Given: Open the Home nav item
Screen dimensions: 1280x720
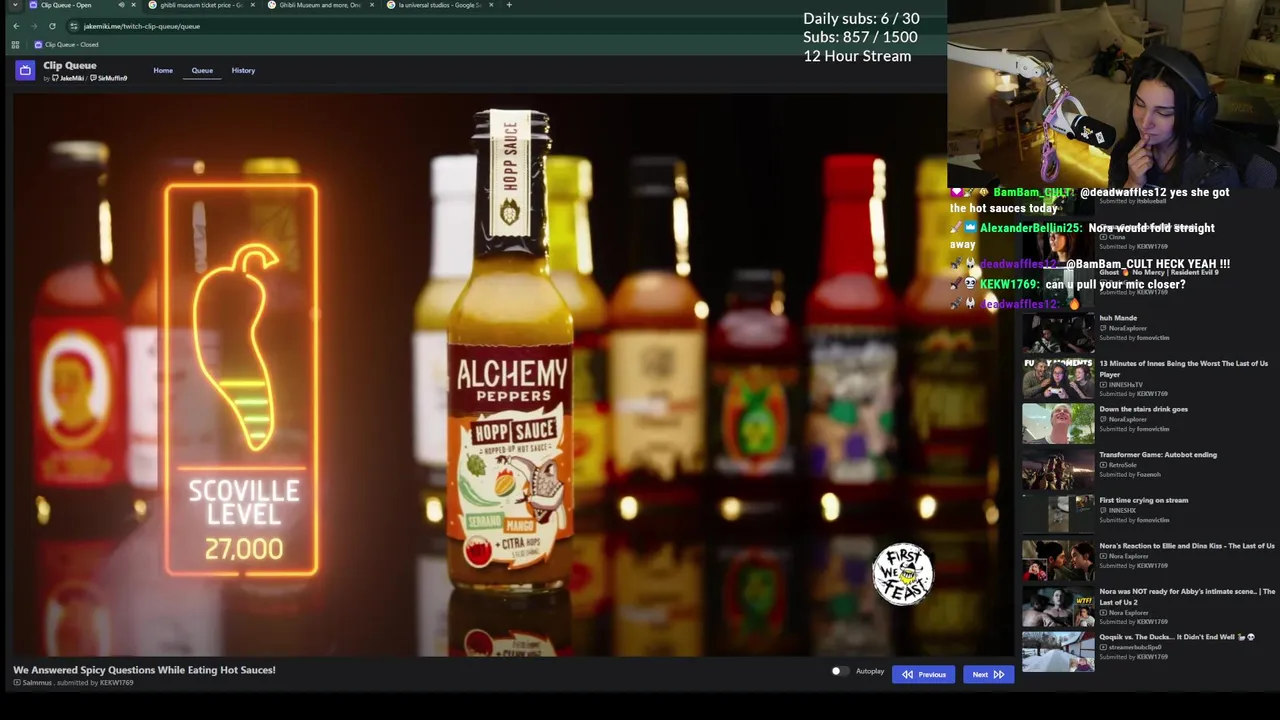Looking at the screenshot, I should 163,70.
